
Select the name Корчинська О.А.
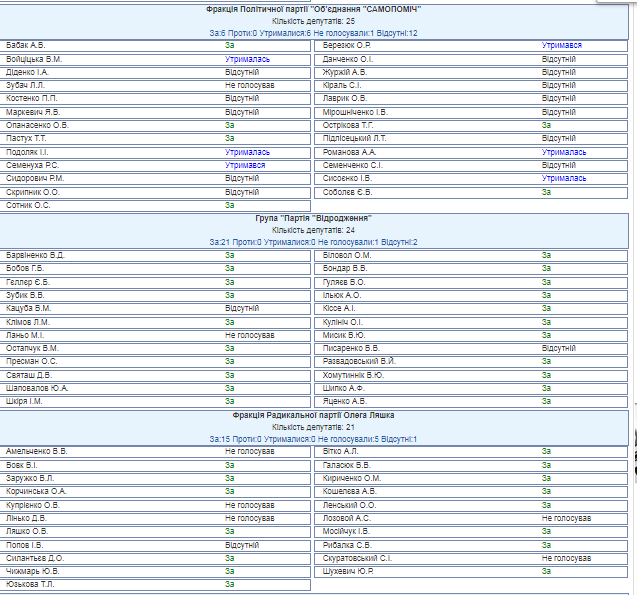coord(36,491)
